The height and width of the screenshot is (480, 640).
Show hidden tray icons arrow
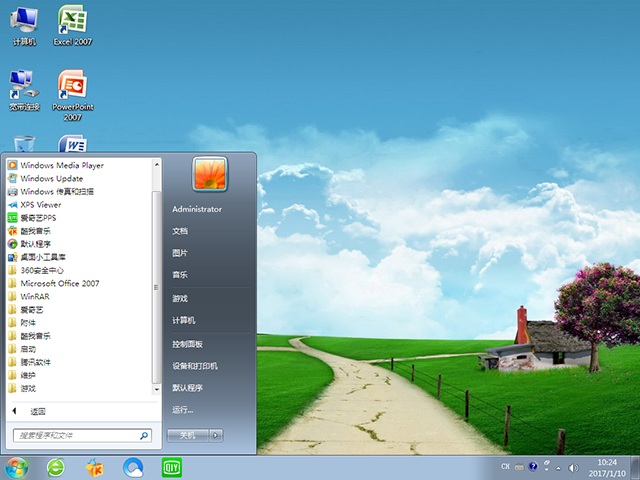click(558, 468)
